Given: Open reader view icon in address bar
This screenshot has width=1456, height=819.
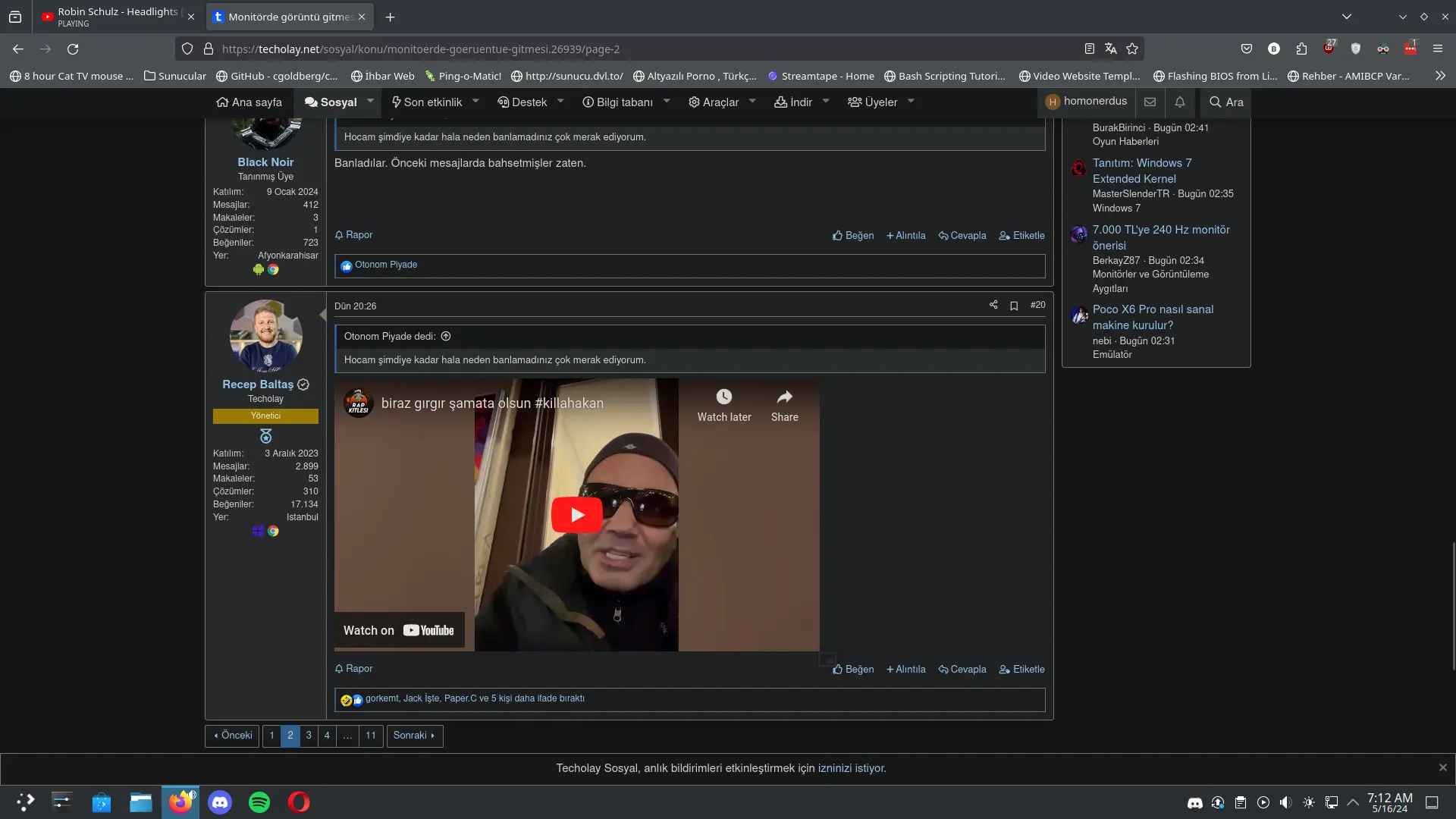Looking at the screenshot, I should click(1089, 49).
